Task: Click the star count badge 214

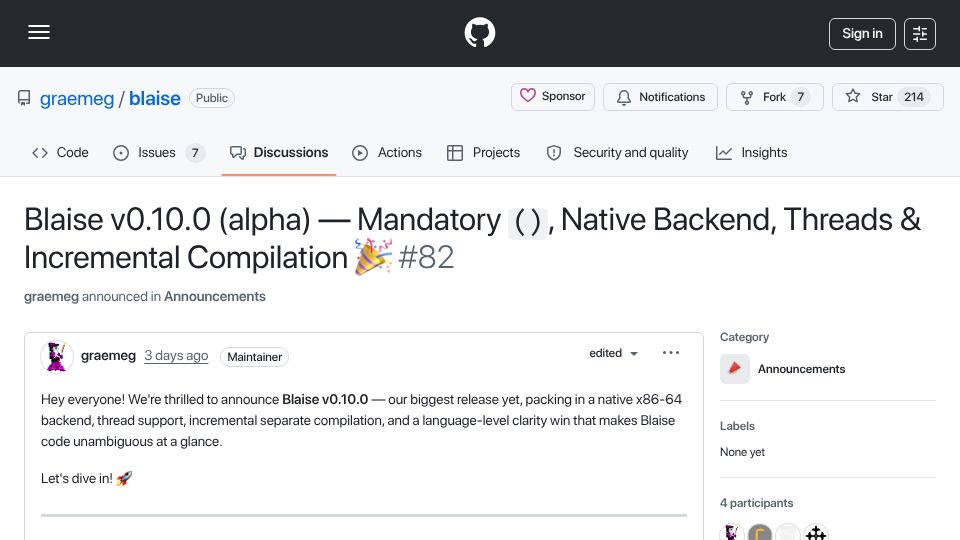Action: (x=914, y=97)
